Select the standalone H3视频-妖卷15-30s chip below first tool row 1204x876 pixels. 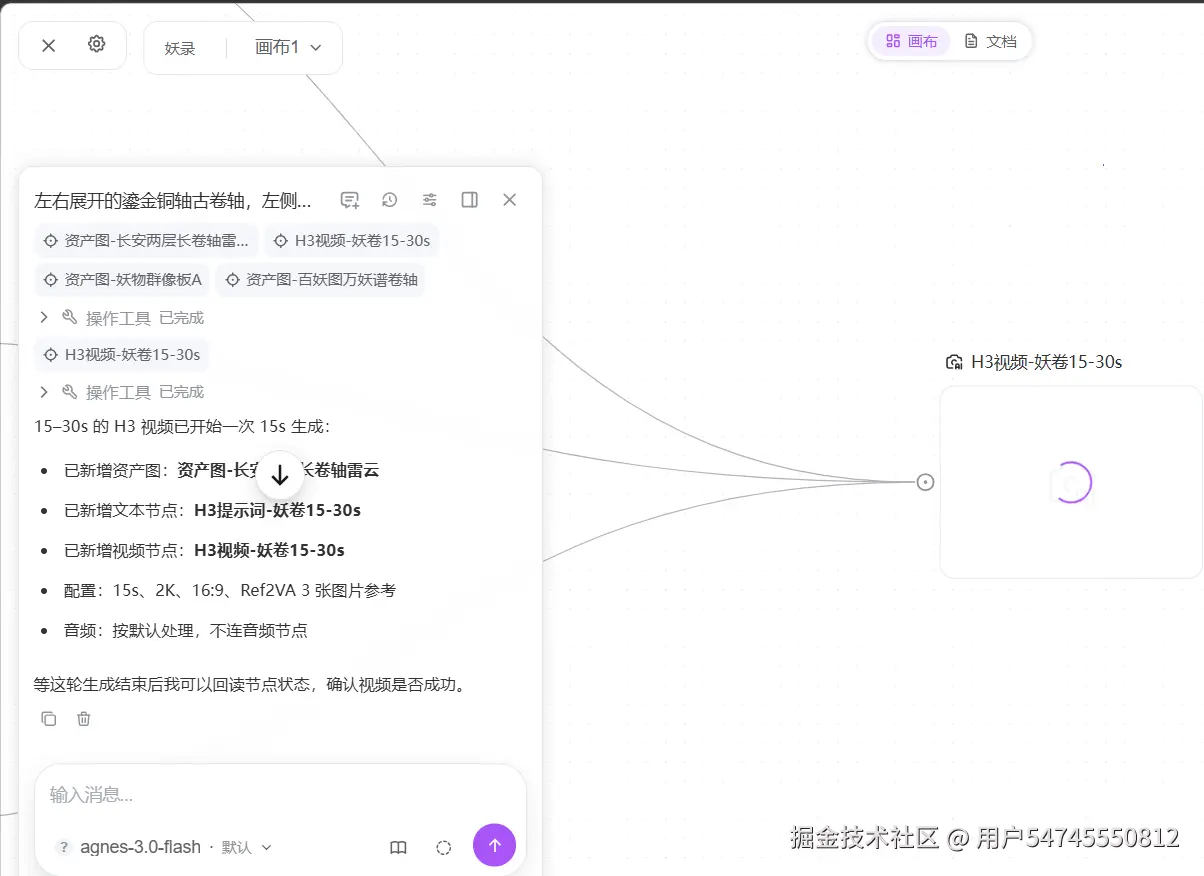click(x=122, y=354)
